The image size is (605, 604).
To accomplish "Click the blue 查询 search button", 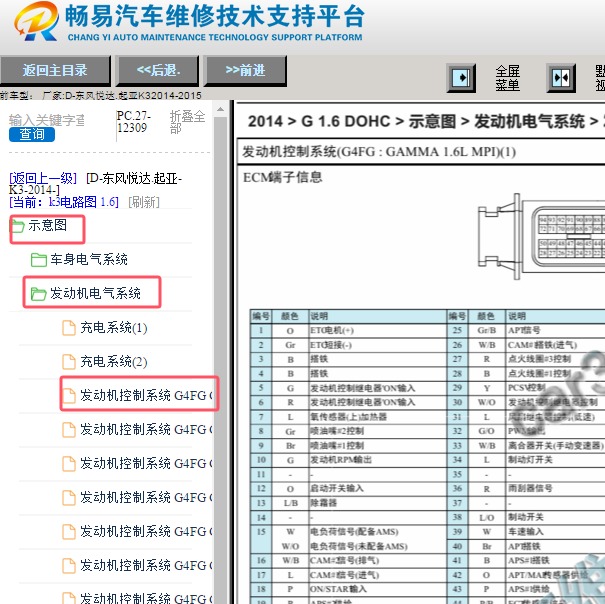I will coord(32,135).
